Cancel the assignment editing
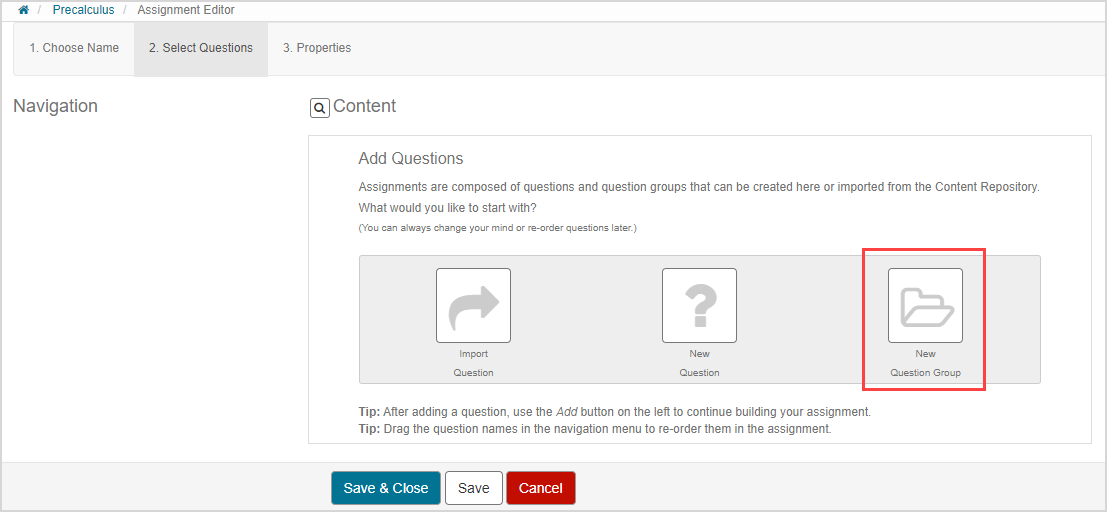The image size is (1107, 512). pyautogui.click(x=540, y=488)
